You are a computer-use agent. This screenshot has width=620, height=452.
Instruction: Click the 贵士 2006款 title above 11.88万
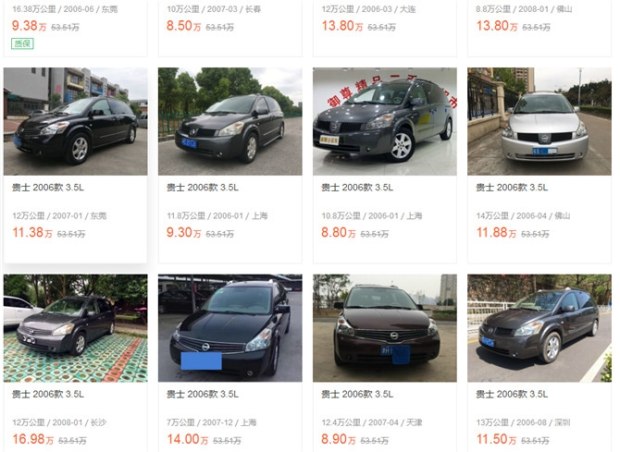[512, 187]
